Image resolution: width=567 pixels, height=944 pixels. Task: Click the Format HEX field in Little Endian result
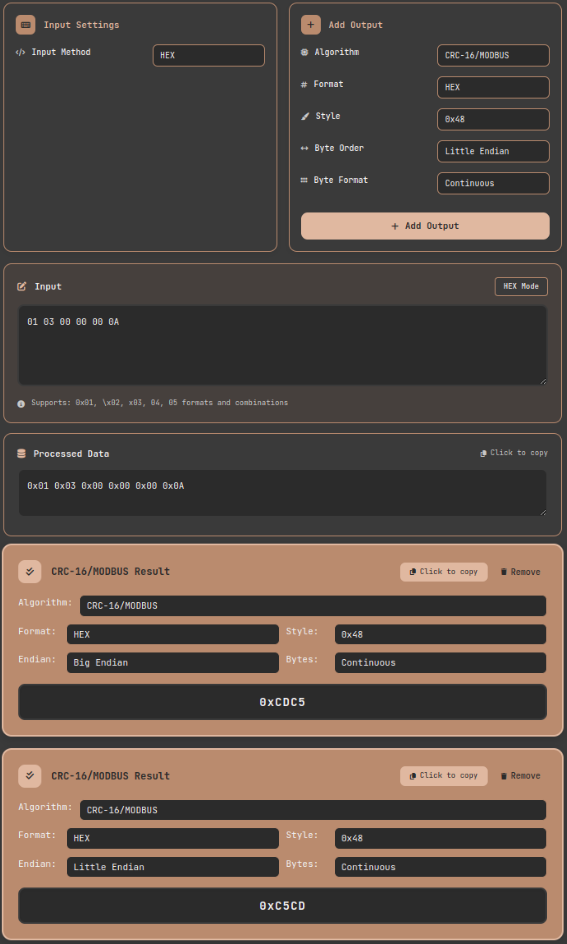[173, 838]
